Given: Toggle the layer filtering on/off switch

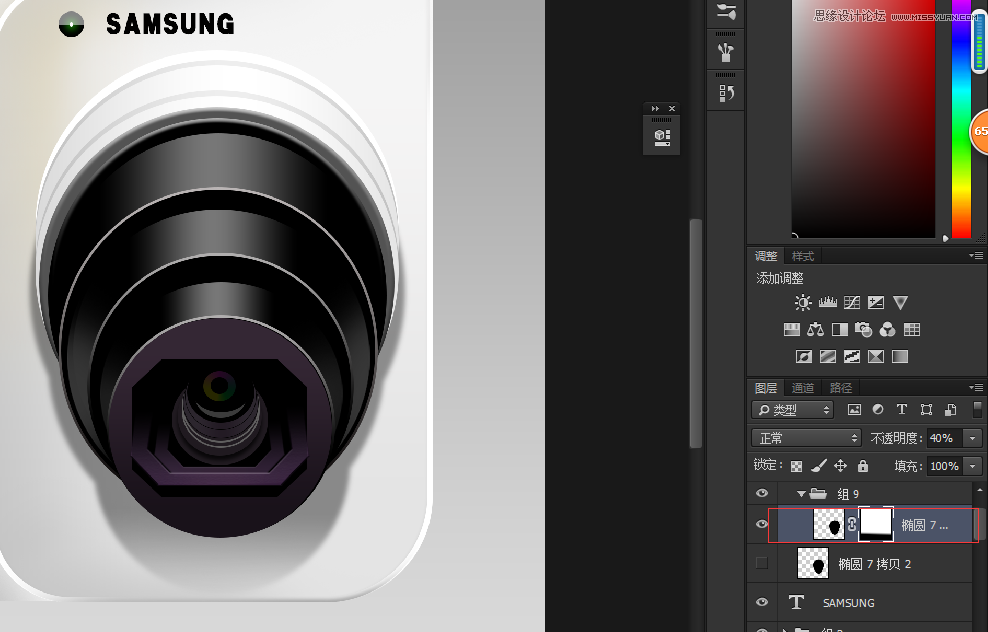Looking at the screenshot, I should pyautogui.click(x=977, y=410).
